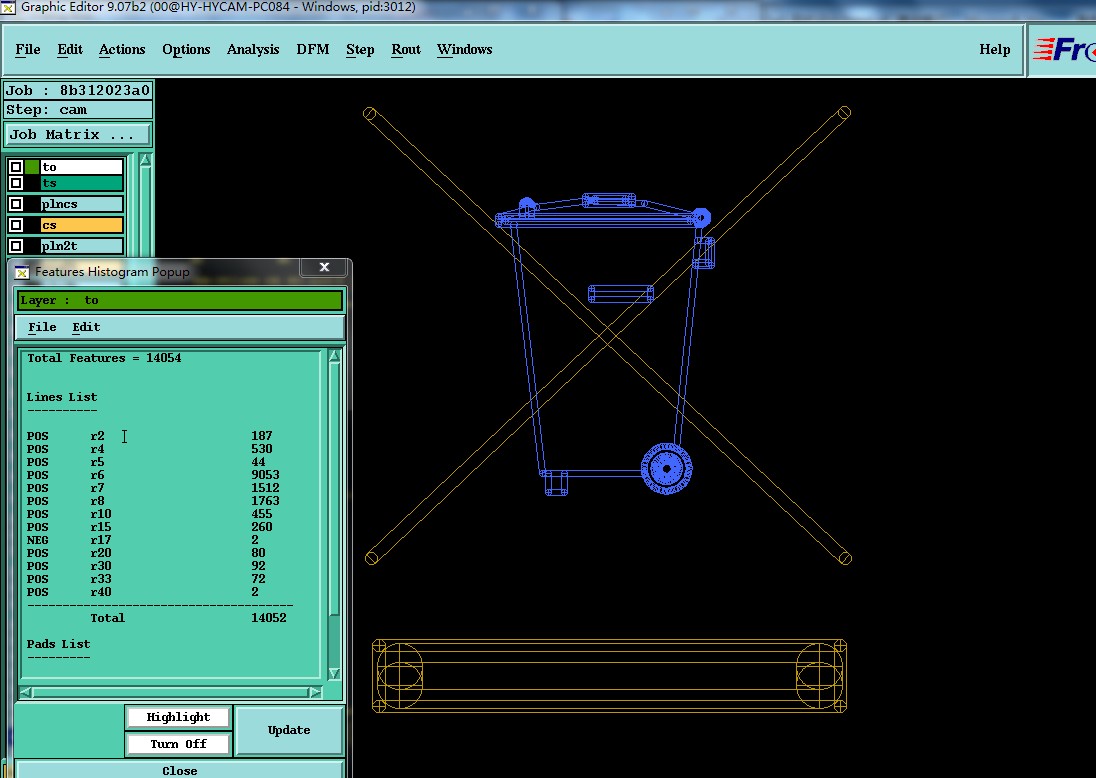Click histogram list scroll up arrow
Image resolution: width=1096 pixels, height=778 pixels.
[x=334, y=356]
